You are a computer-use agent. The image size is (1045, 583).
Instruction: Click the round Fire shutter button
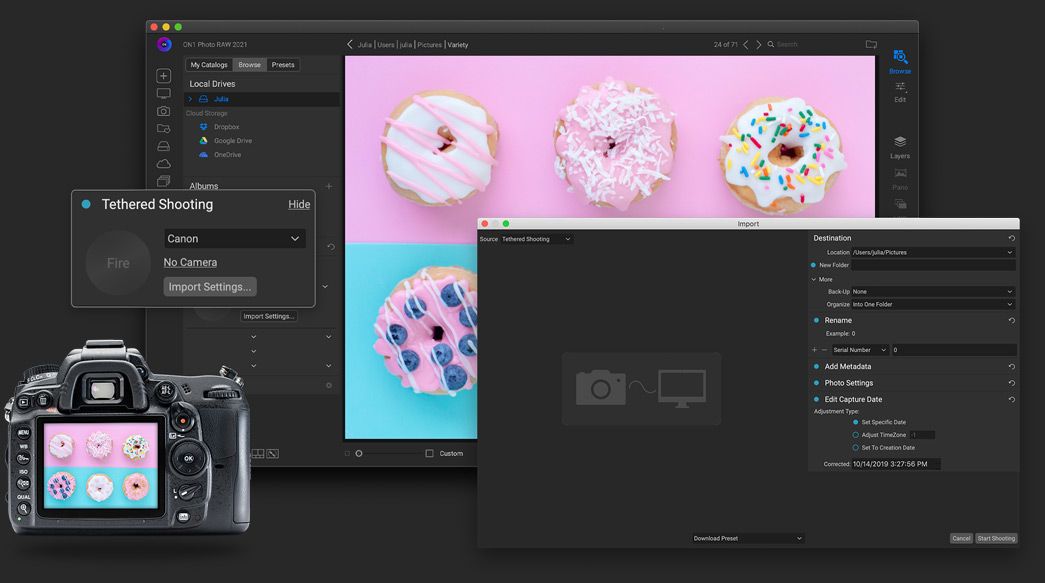point(118,263)
